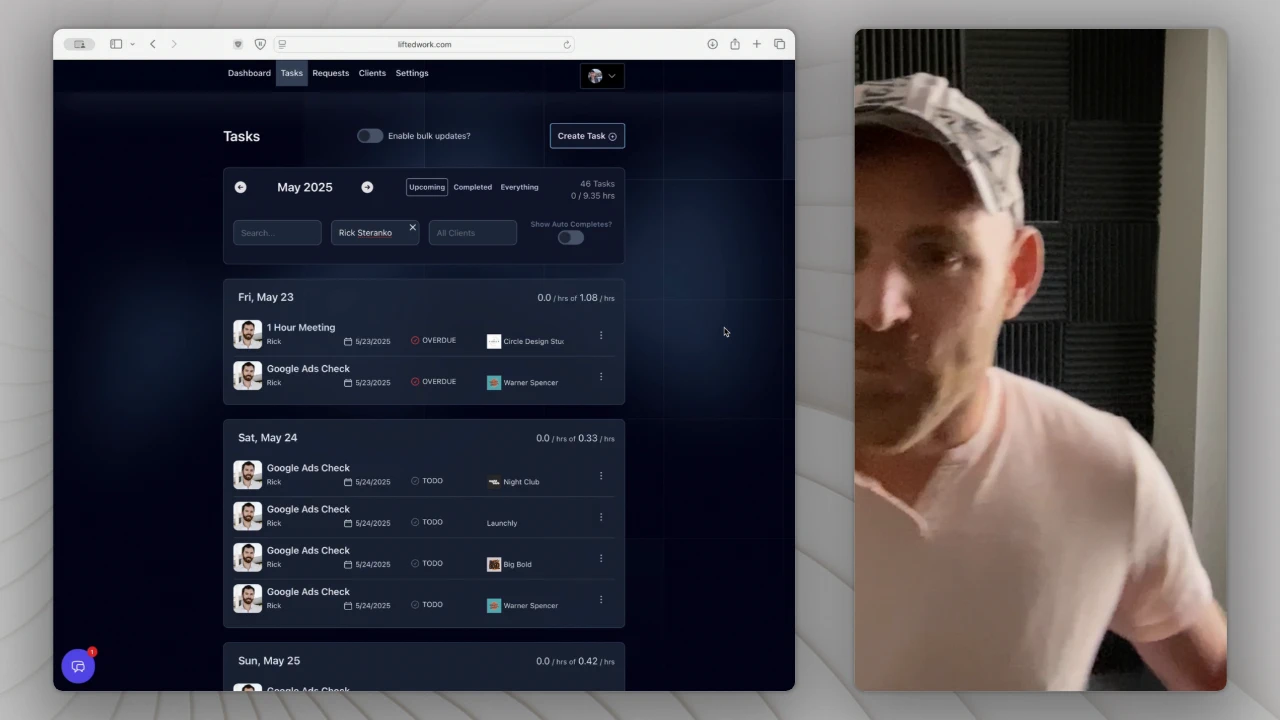This screenshot has width=1280, height=720.
Task: Mark Warner Spencer May 24 TODO status
Action: coord(427,604)
